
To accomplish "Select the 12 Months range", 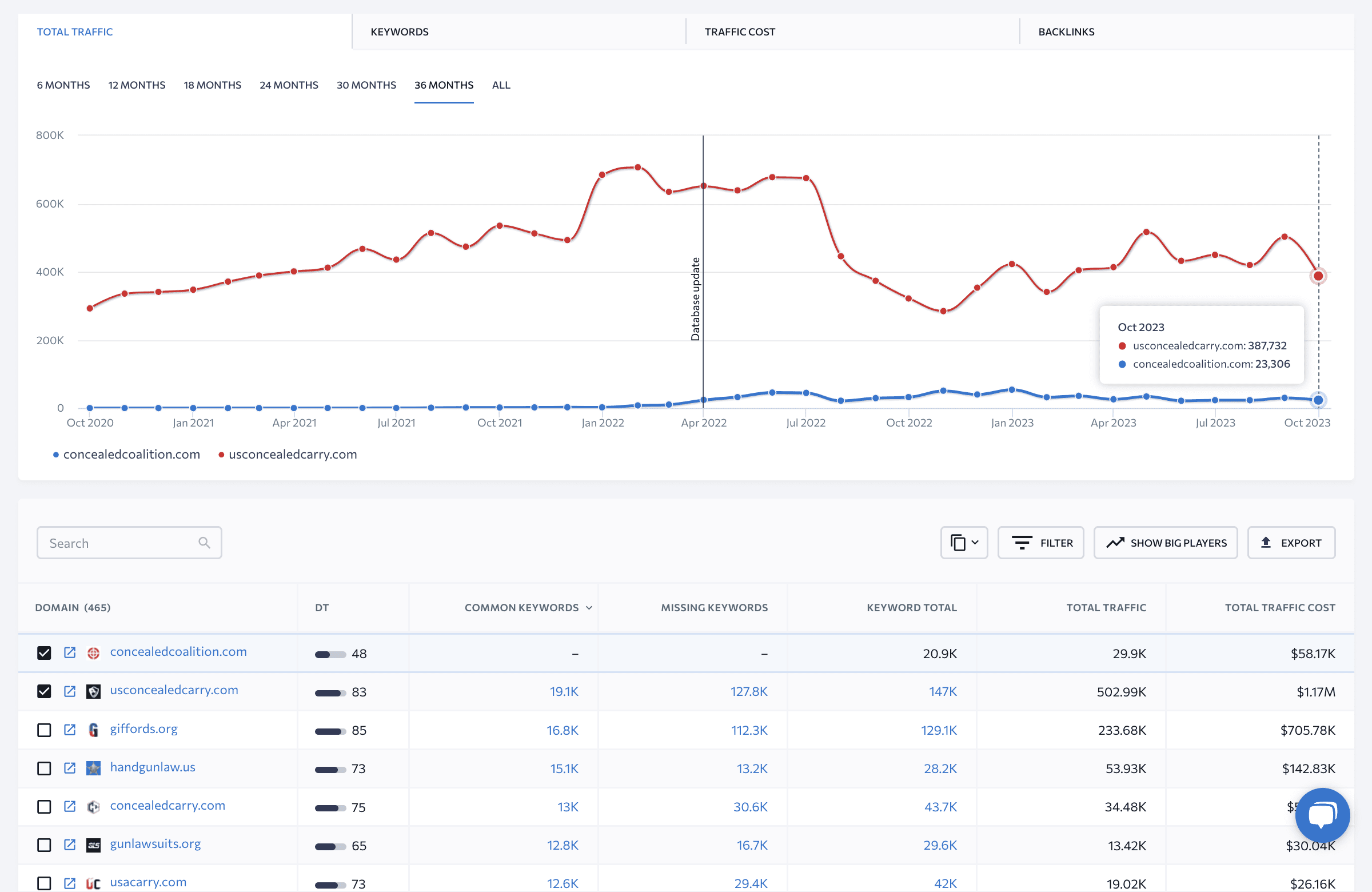I will point(137,85).
